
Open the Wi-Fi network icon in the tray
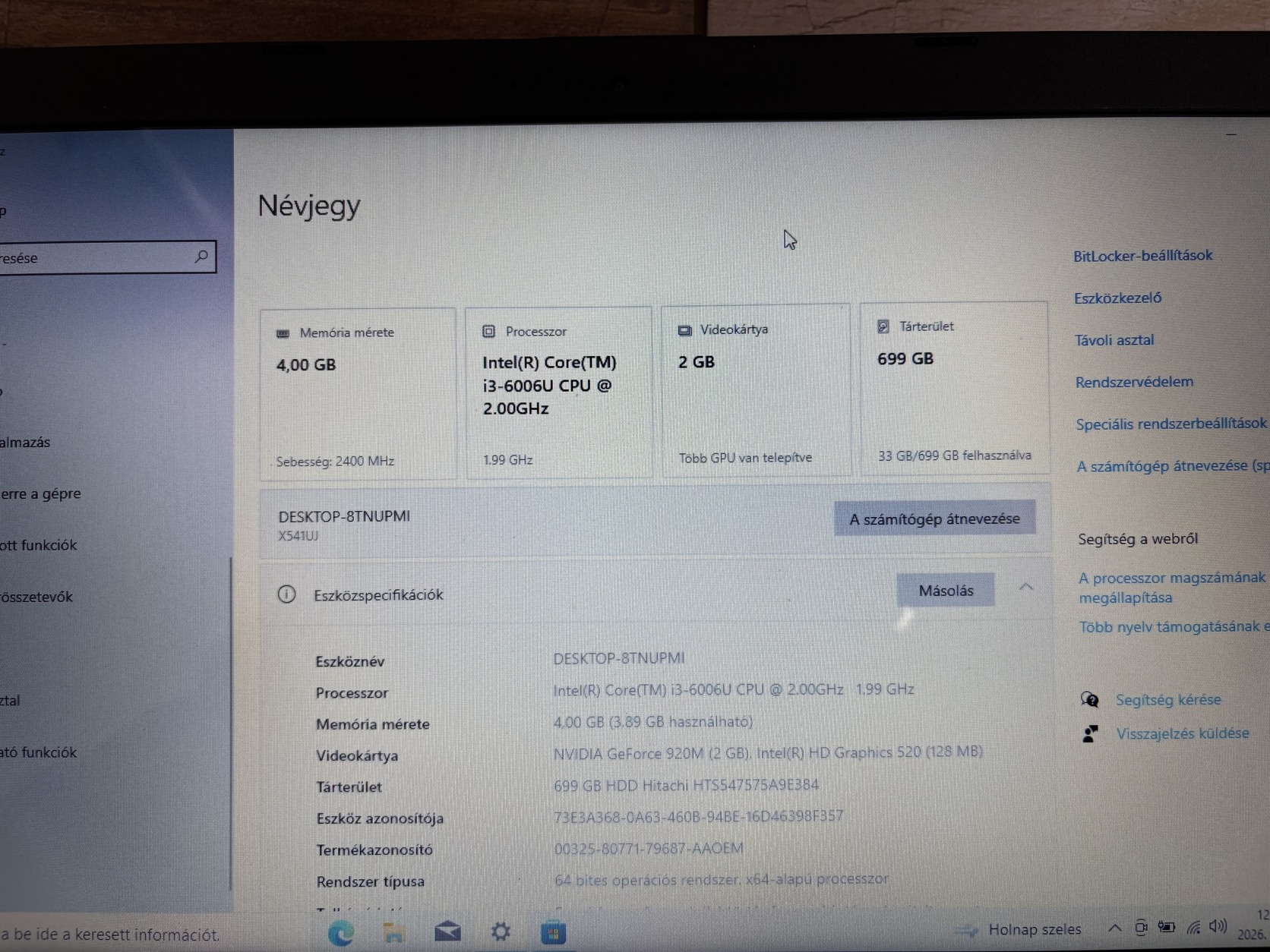pyautogui.click(x=1193, y=927)
